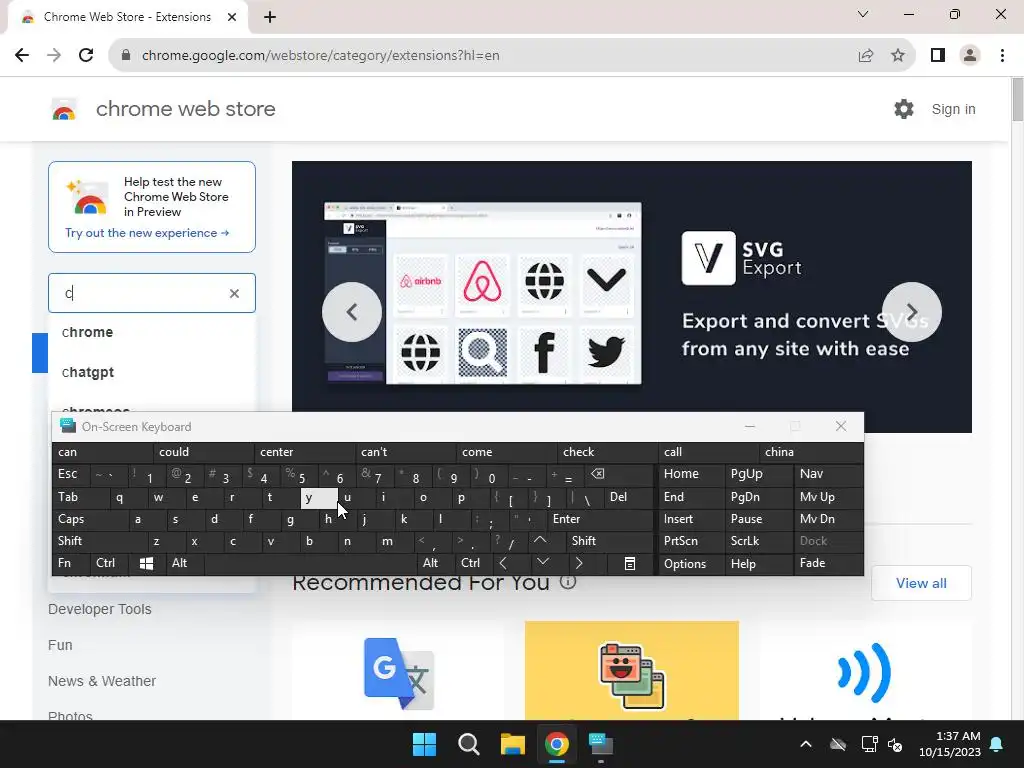Open the Google Translate extension thumbnail
This screenshot has width=1024, height=768.
click(x=398, y=673)
